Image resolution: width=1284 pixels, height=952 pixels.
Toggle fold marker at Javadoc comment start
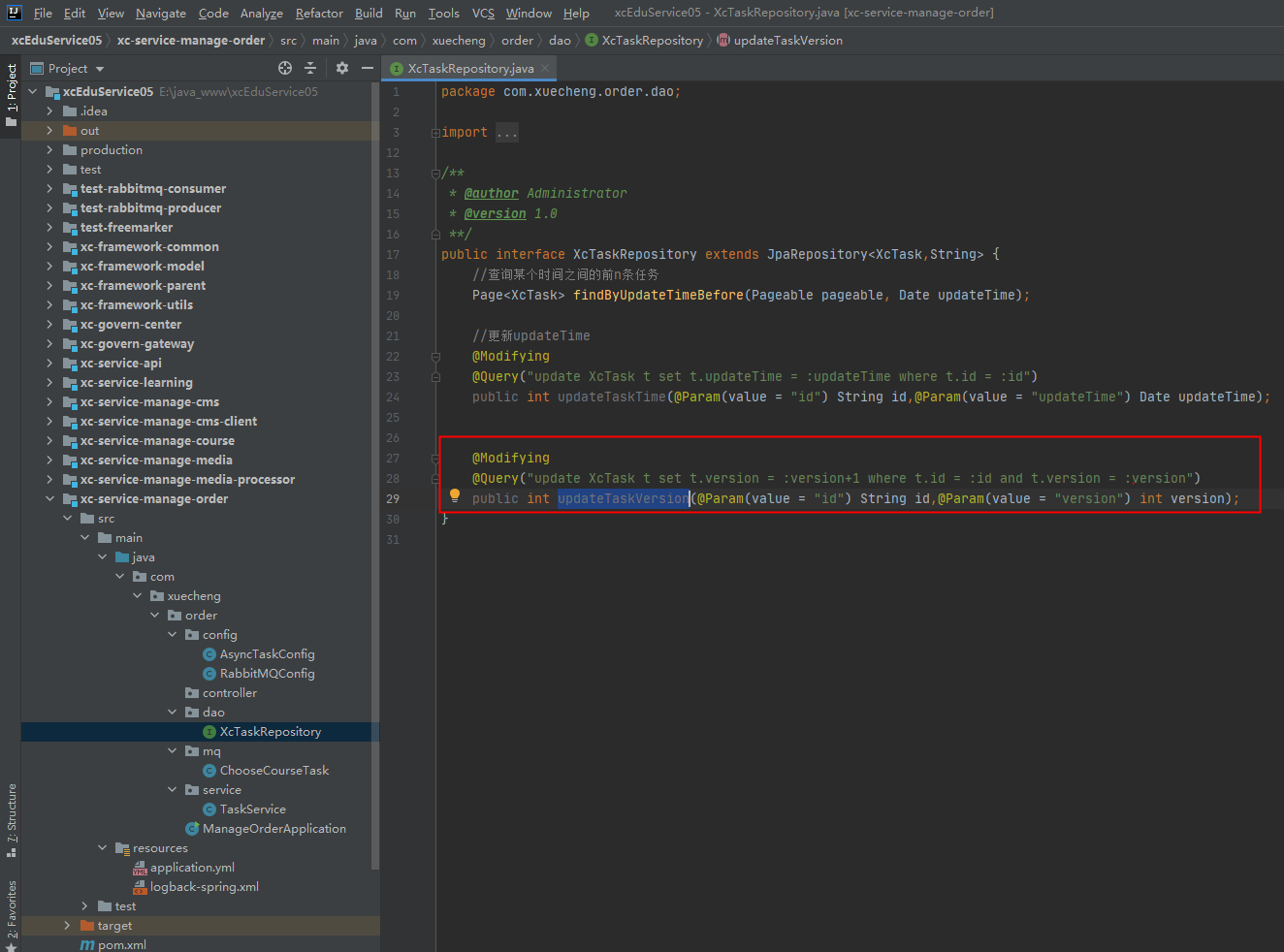pos(435,174)
